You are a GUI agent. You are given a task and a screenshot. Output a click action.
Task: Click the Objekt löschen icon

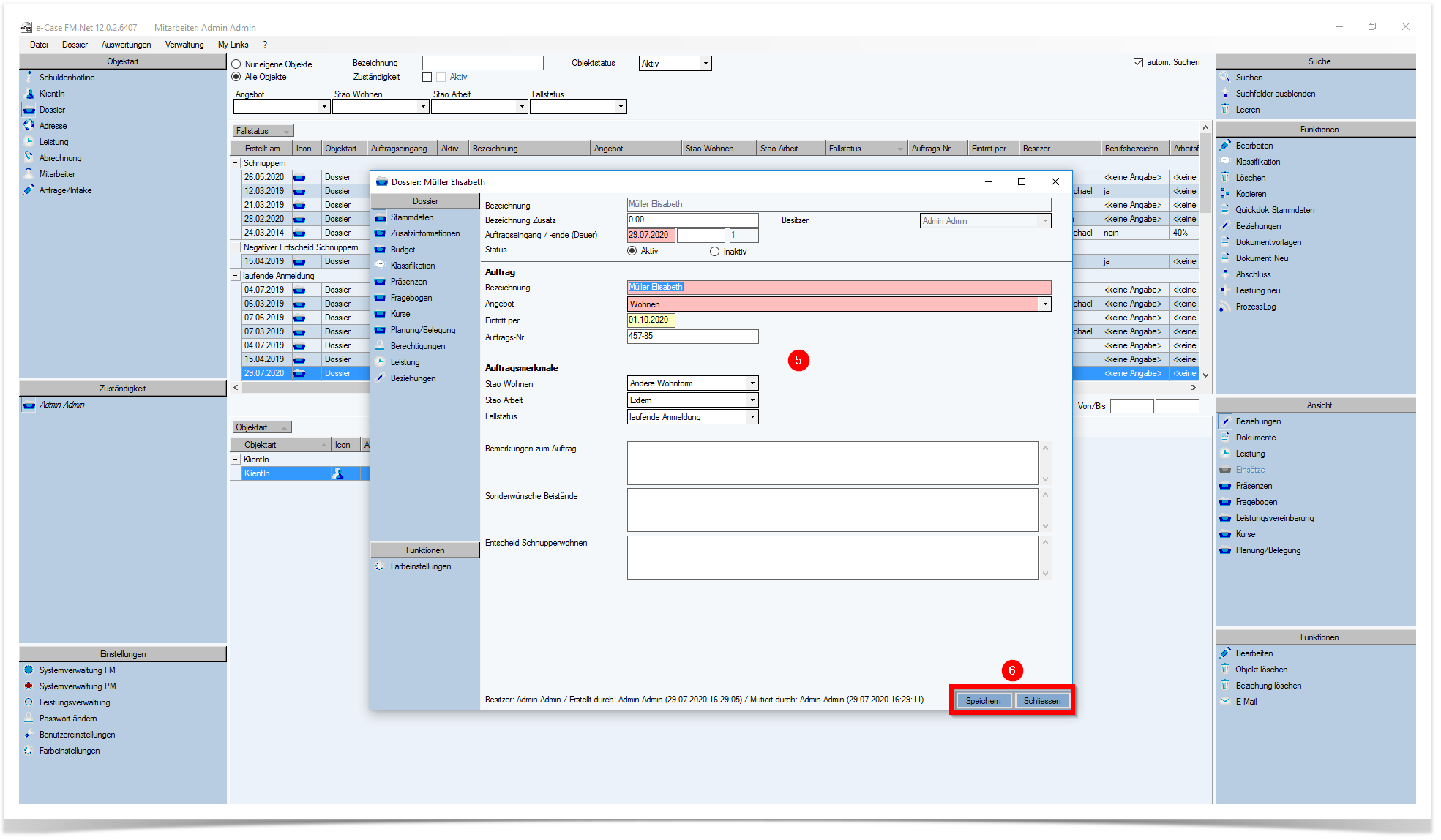click(1225, 669)
